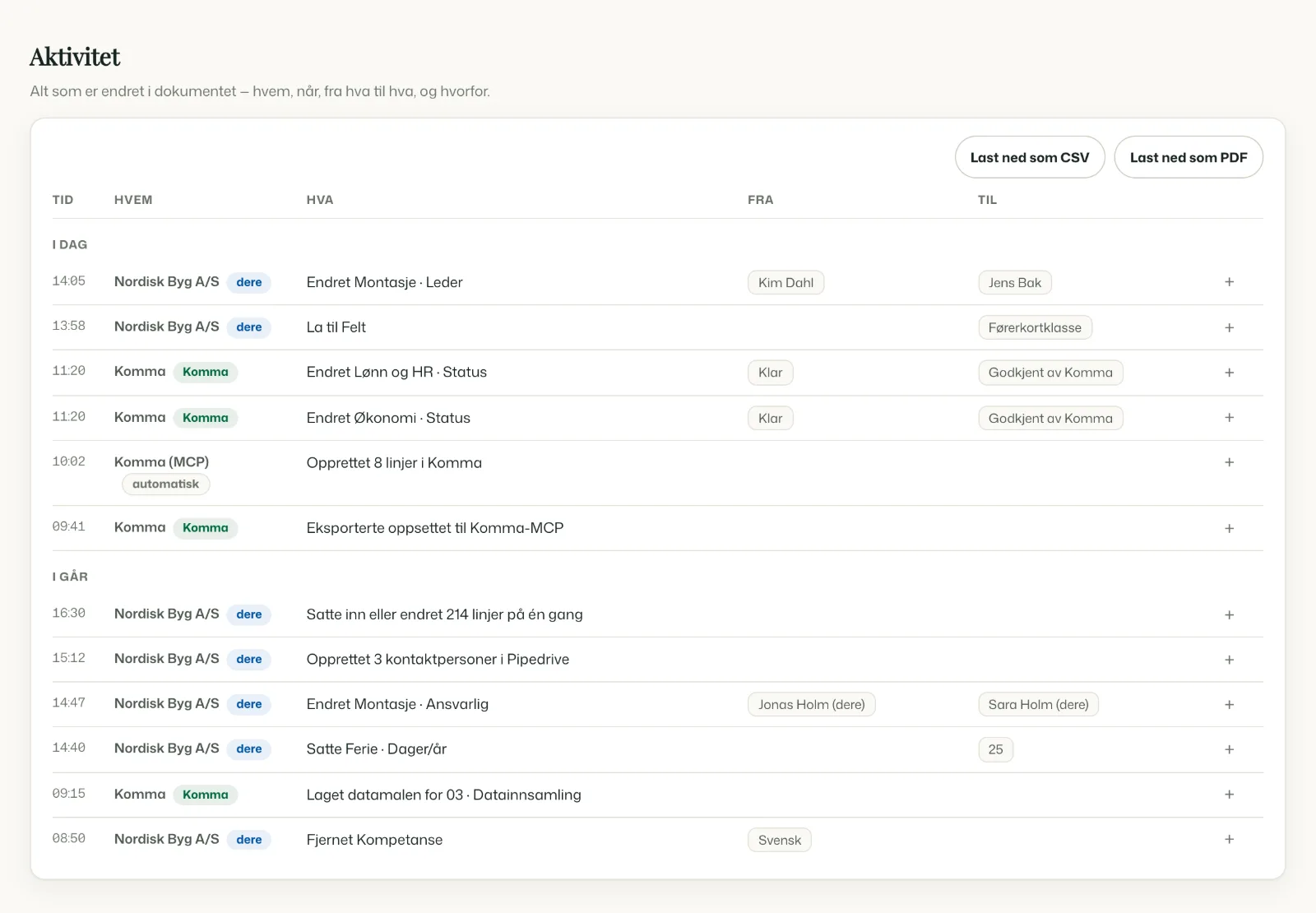The image size is (1316, 913).
Task: Open plus icon for Pipedrive kontaktpersoner row
Action: 1229,660
